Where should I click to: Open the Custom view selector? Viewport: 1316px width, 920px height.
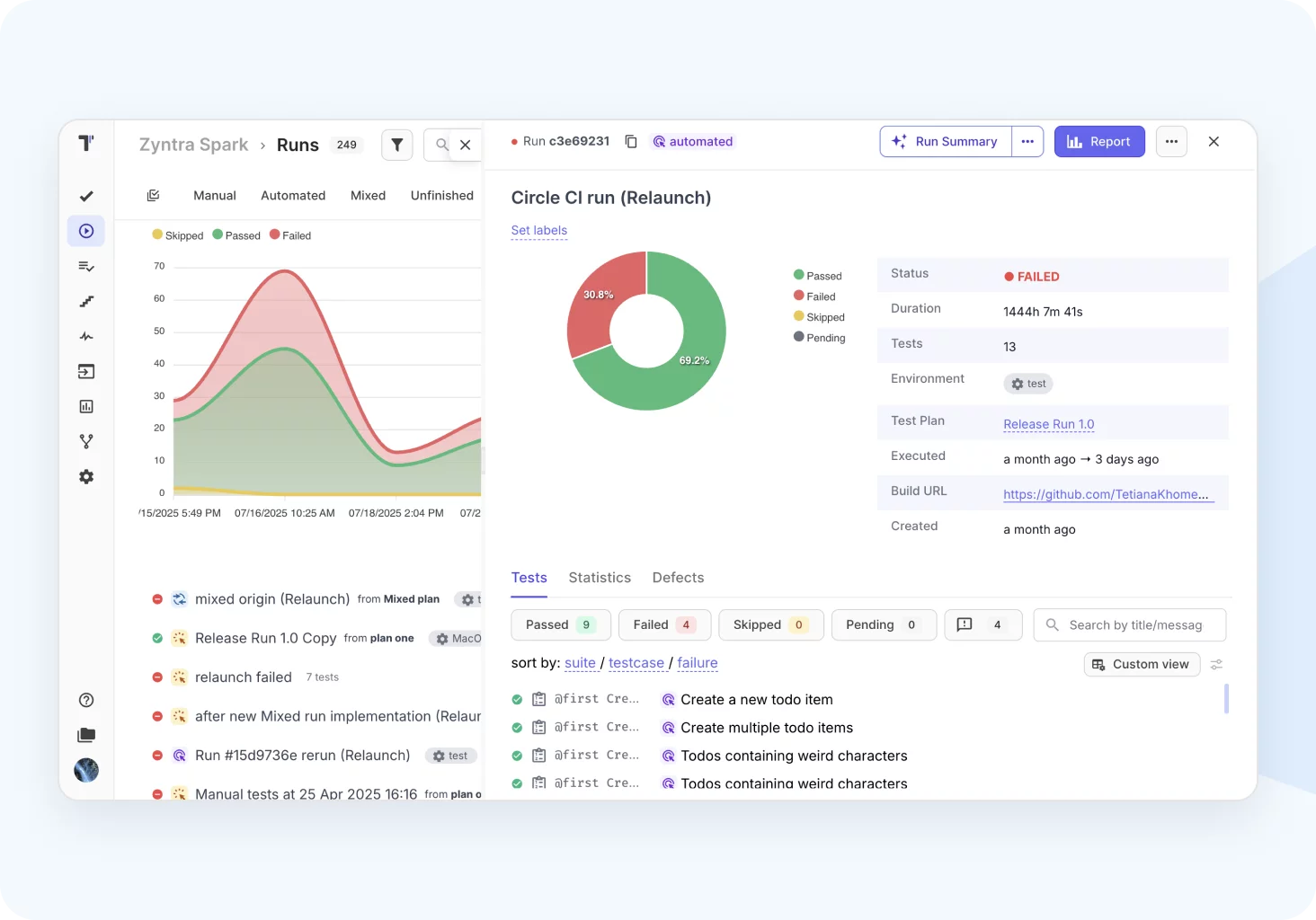click(1142, 665)
